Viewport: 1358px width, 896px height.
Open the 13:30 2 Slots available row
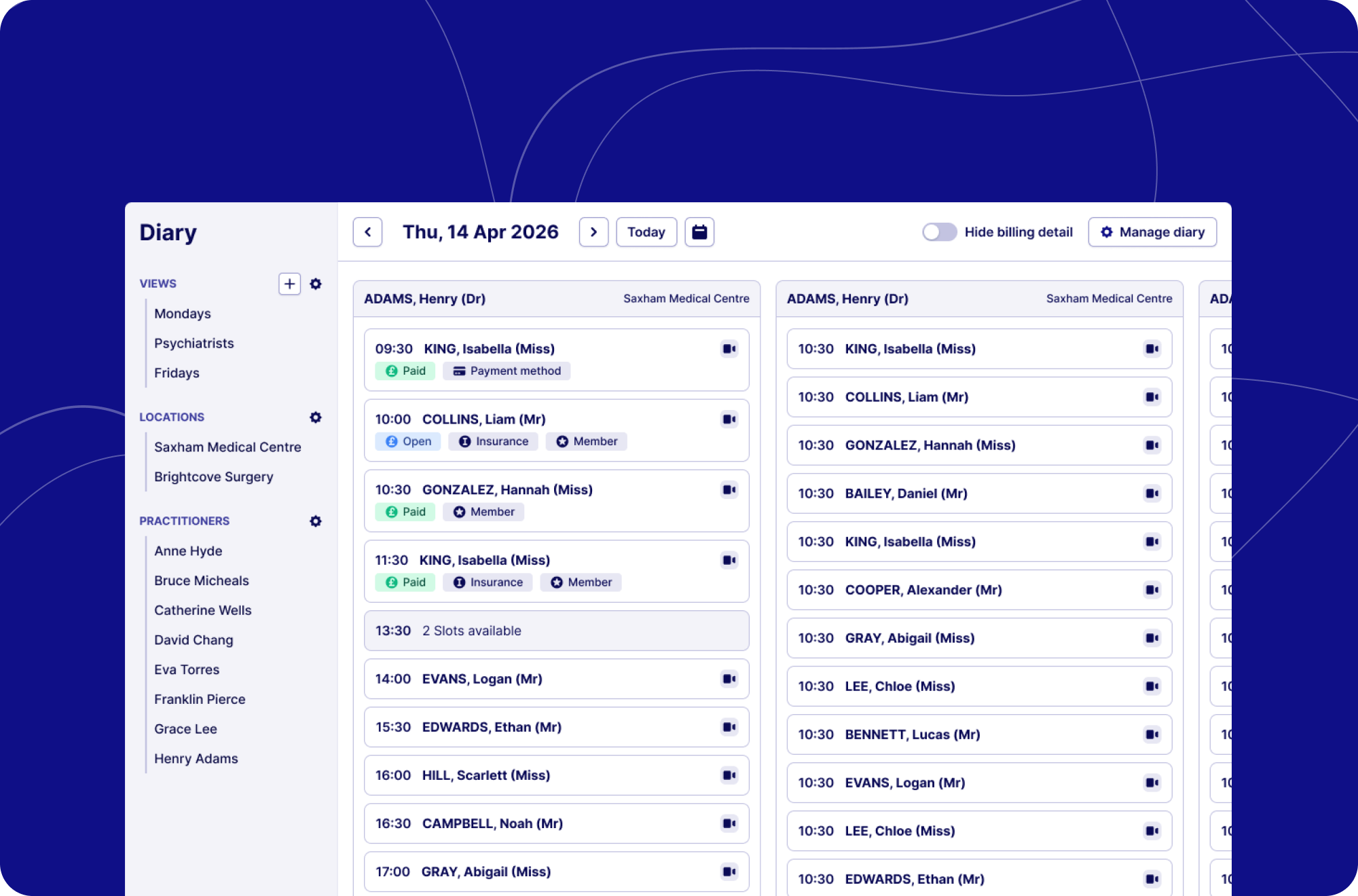556,631
